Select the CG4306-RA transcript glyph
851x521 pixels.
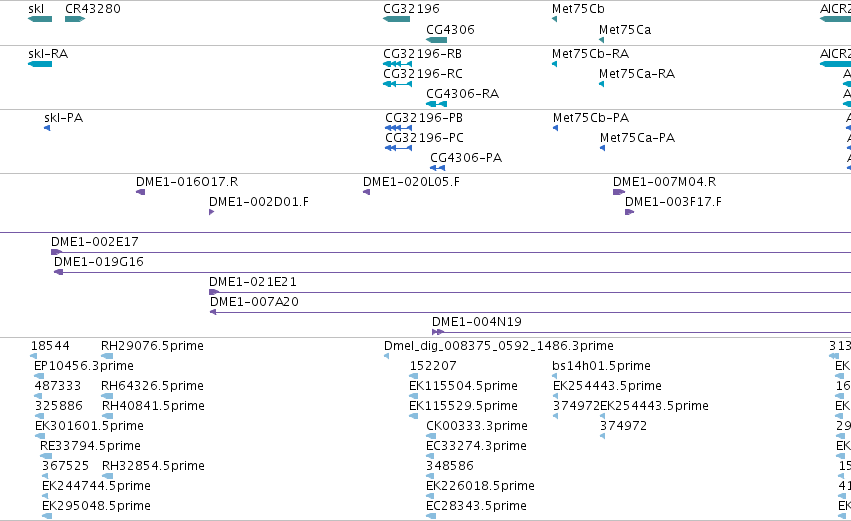[436, 104]
